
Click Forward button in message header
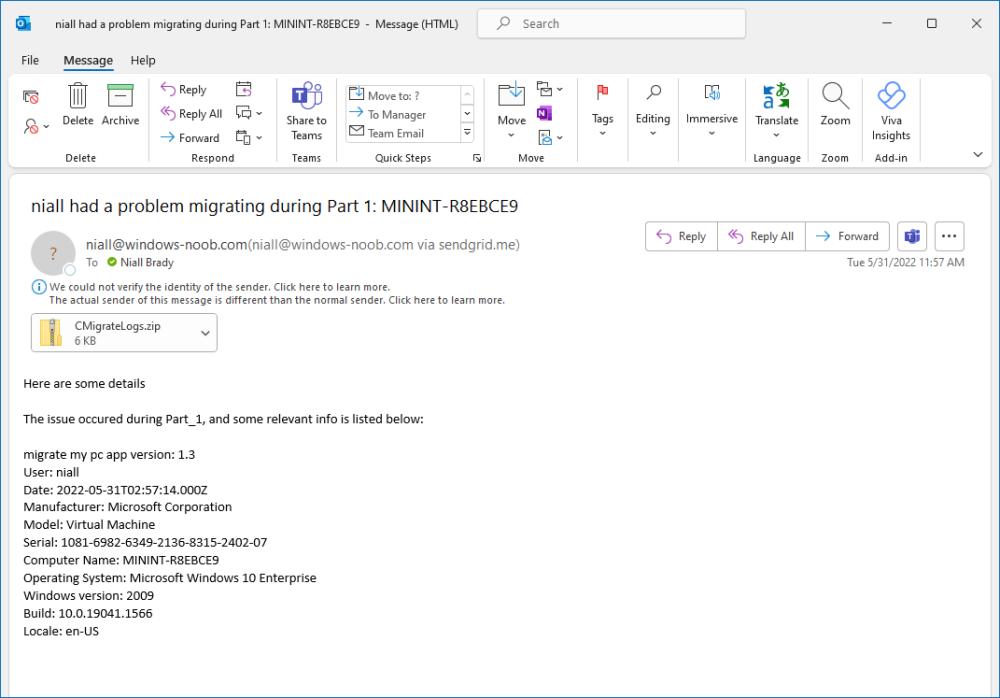point(847,237)
